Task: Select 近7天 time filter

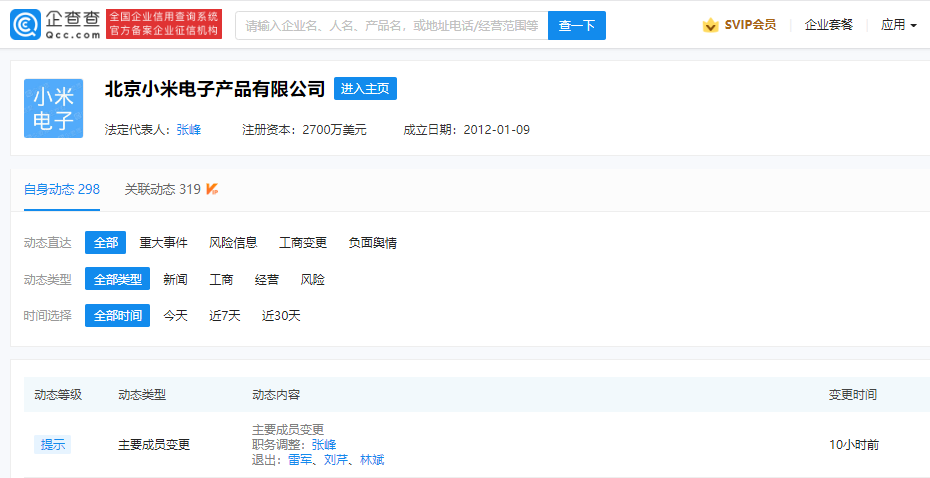Action: [225, 316]
